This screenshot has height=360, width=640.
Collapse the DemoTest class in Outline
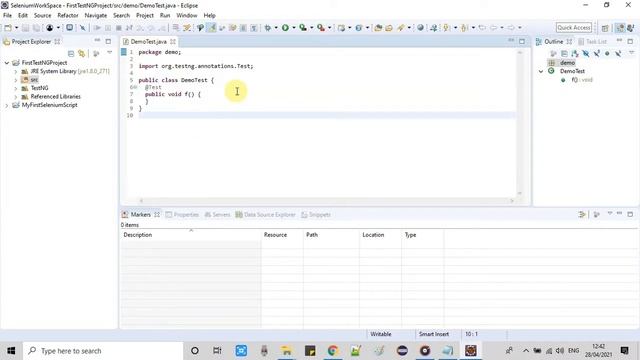541,71
